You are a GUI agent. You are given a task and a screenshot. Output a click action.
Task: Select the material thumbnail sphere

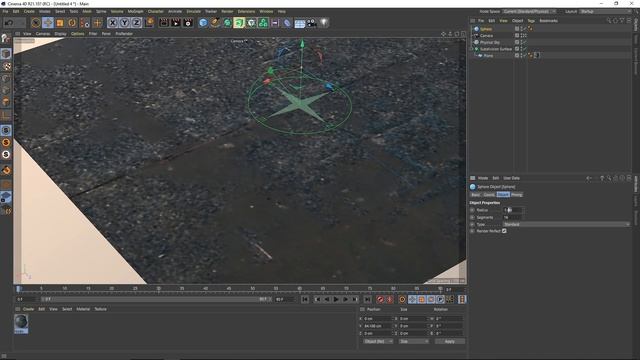(x=21, y=323)
